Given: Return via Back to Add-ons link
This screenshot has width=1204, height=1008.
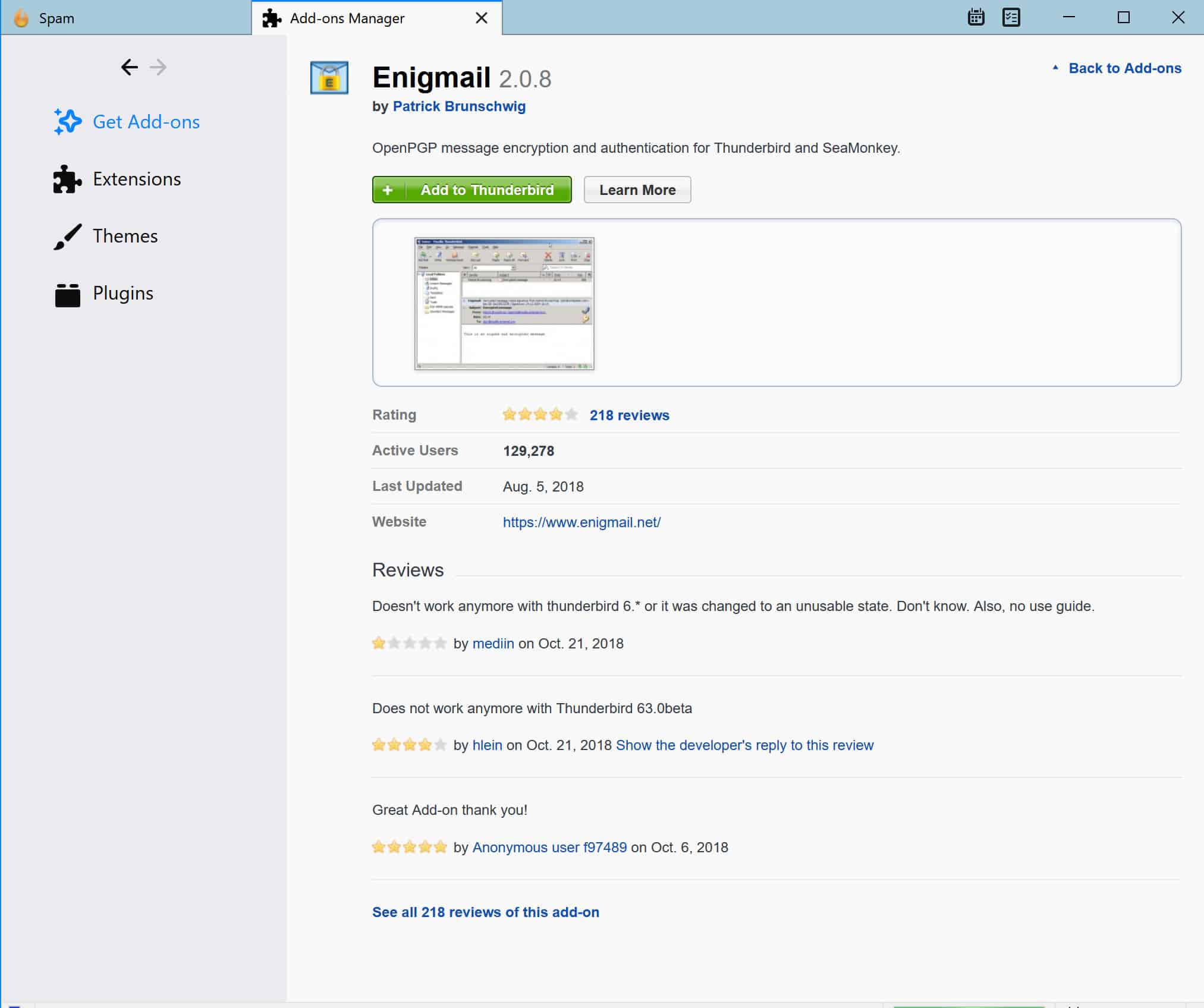Looking at the screenshot, I should point(1124,68).
